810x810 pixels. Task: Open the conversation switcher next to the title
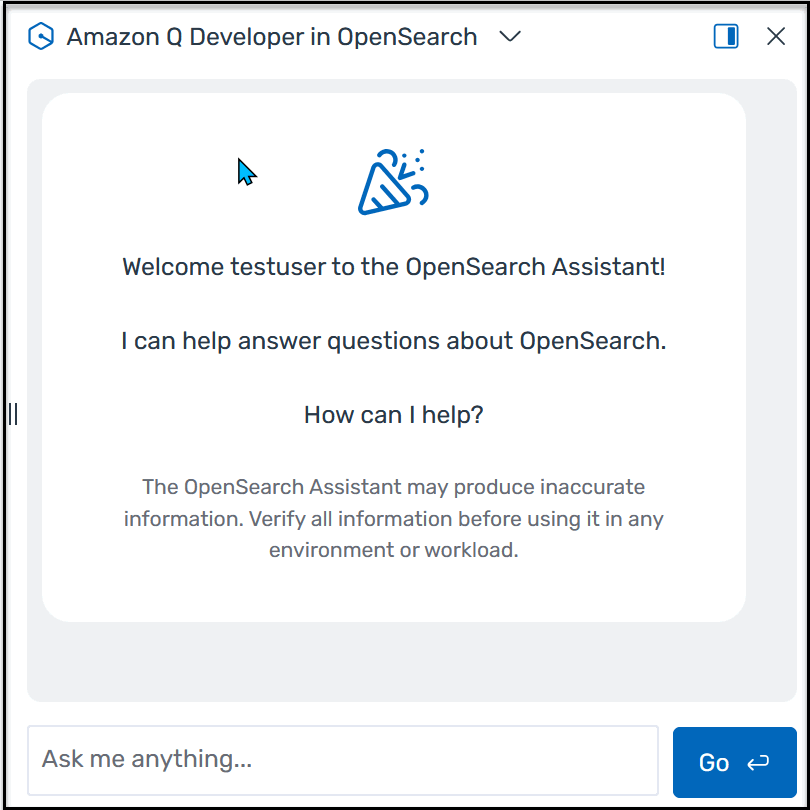click(x=510, y=36)
